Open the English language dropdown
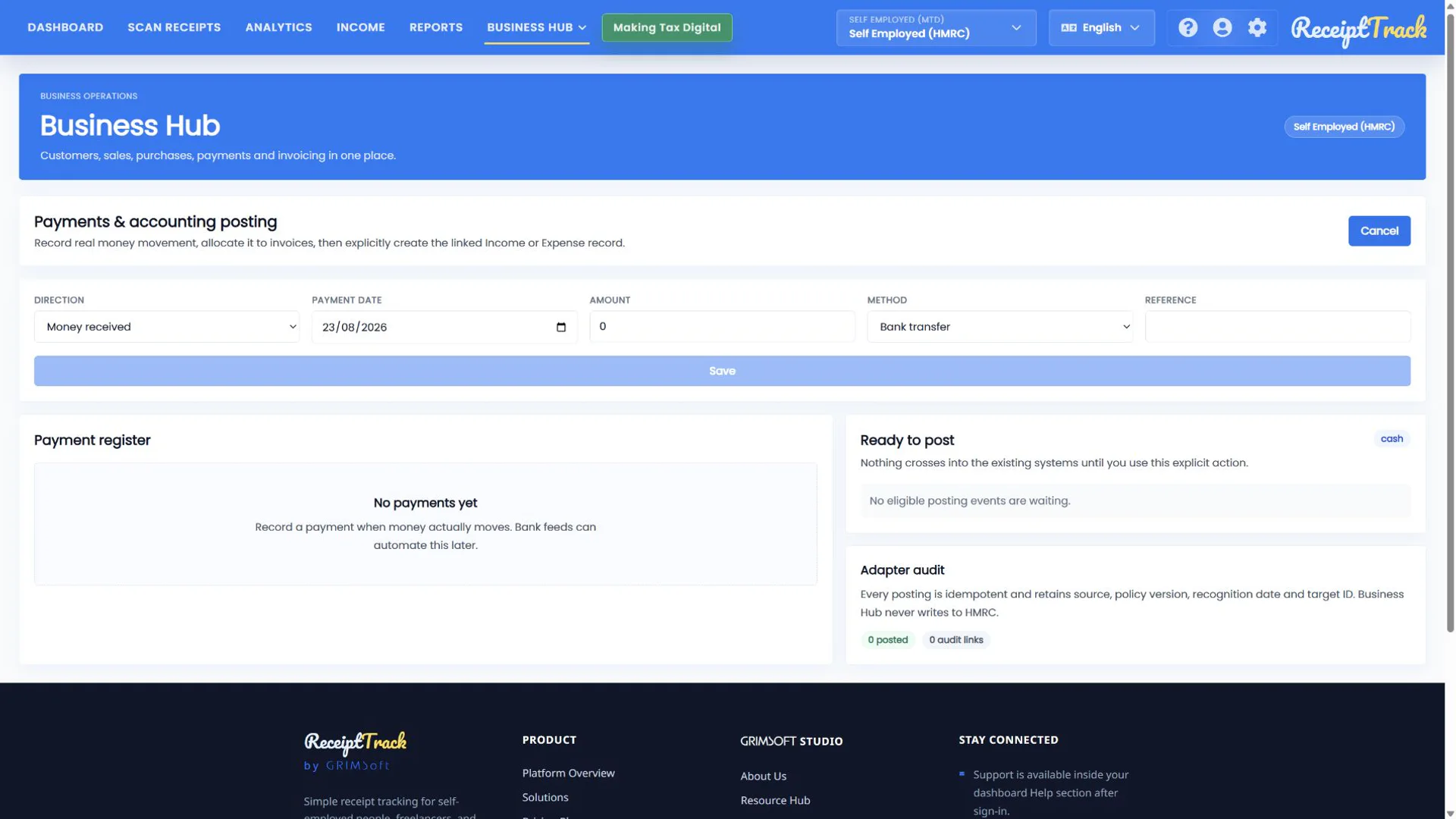 click(1101, 28)
